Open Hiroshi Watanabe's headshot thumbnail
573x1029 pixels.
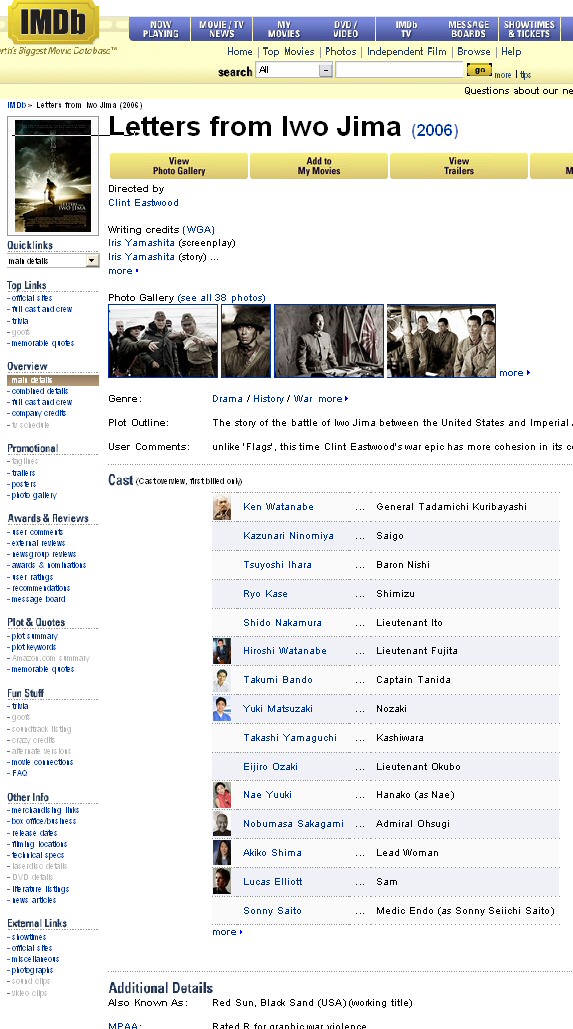point(222,651)
